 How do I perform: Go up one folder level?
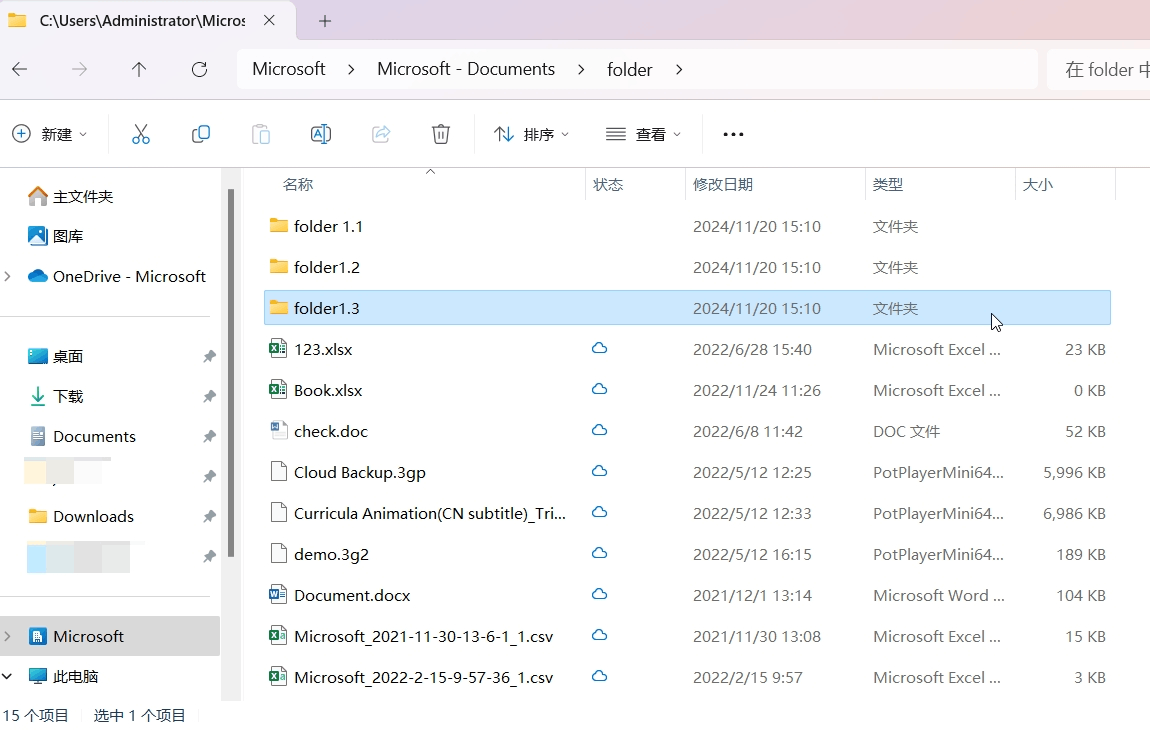(x=139, y=70)
